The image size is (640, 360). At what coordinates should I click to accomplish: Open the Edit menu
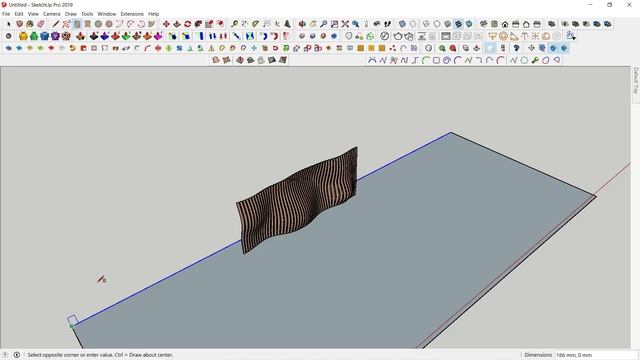point(19,14)
